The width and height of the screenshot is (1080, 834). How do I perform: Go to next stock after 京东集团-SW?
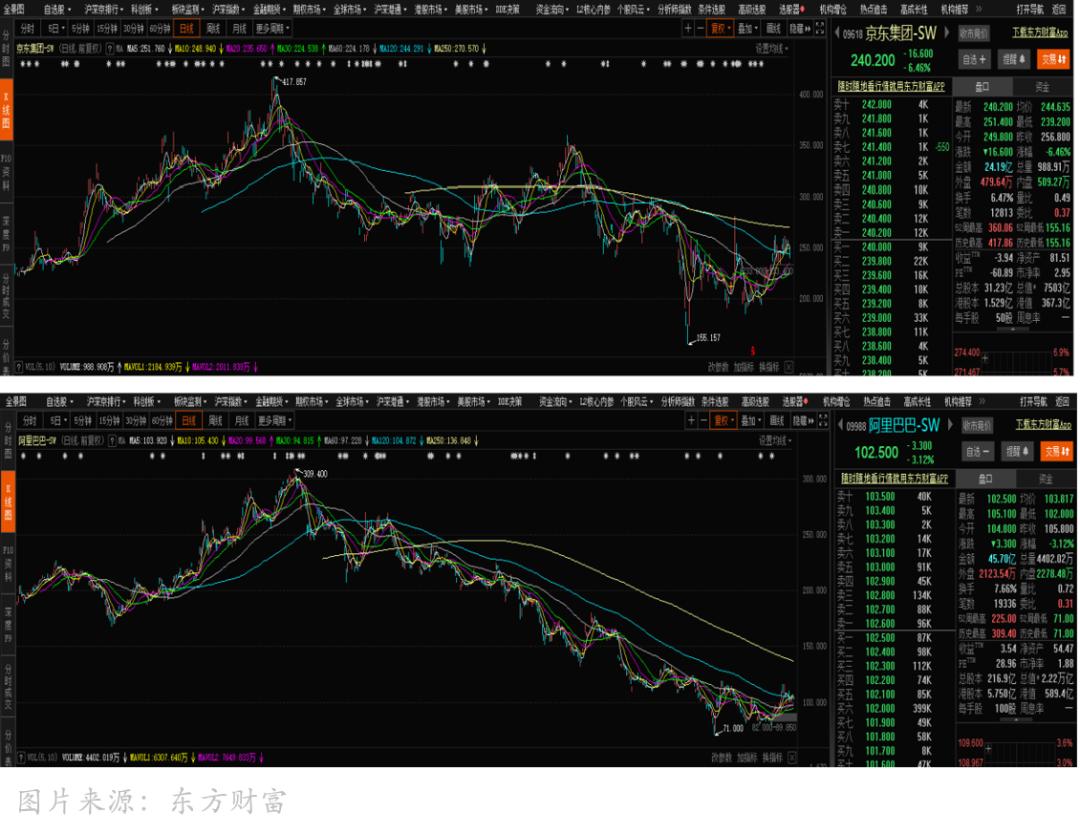click(x=946, y=32)
